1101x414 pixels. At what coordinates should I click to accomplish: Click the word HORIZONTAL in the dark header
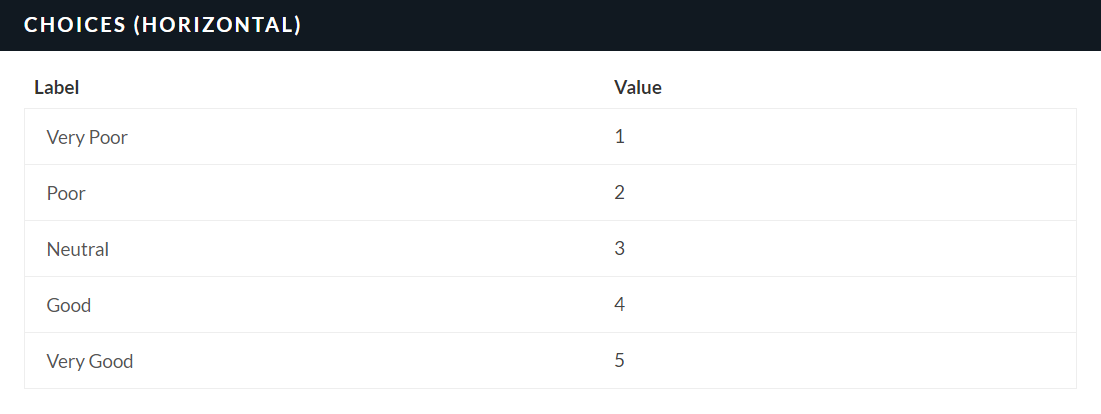[217, 25]
